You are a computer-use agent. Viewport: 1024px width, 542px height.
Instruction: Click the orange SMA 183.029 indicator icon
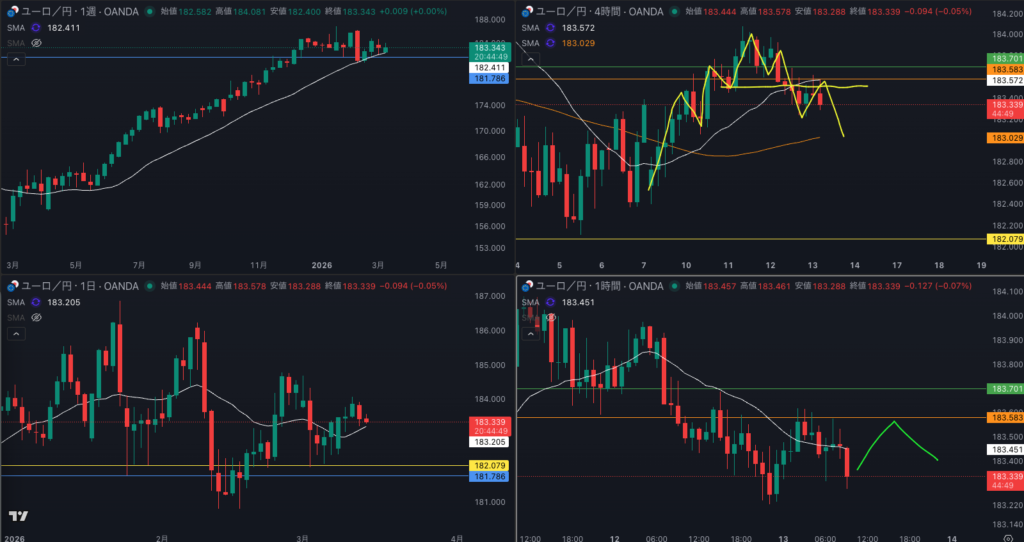coord(551,43)
